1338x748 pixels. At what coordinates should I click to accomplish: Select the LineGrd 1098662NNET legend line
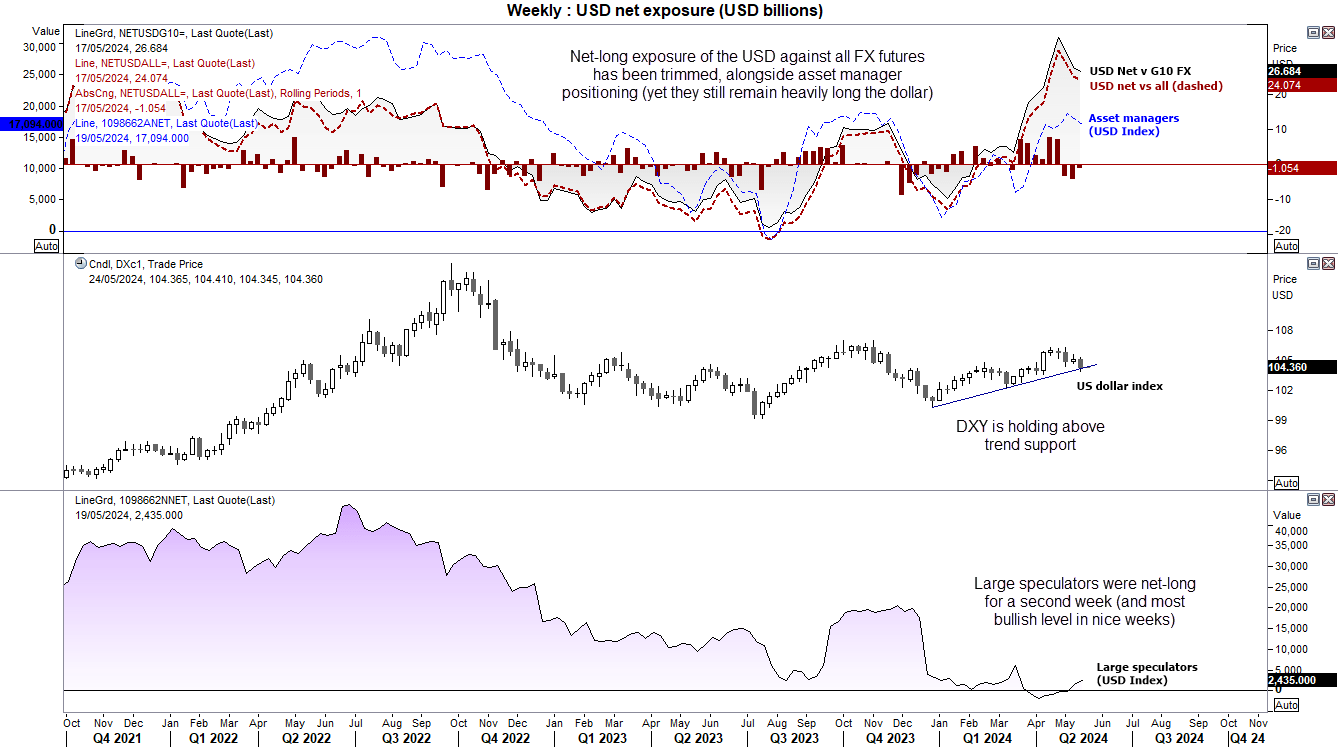pyautogui.click(x=175, y=500)
